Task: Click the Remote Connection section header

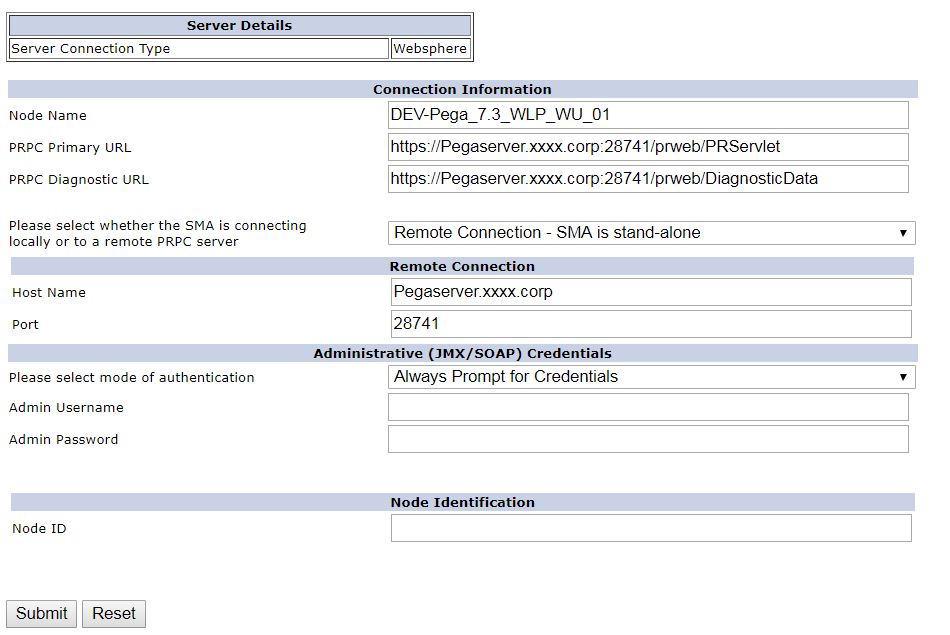Action: (x=462, y=266)
